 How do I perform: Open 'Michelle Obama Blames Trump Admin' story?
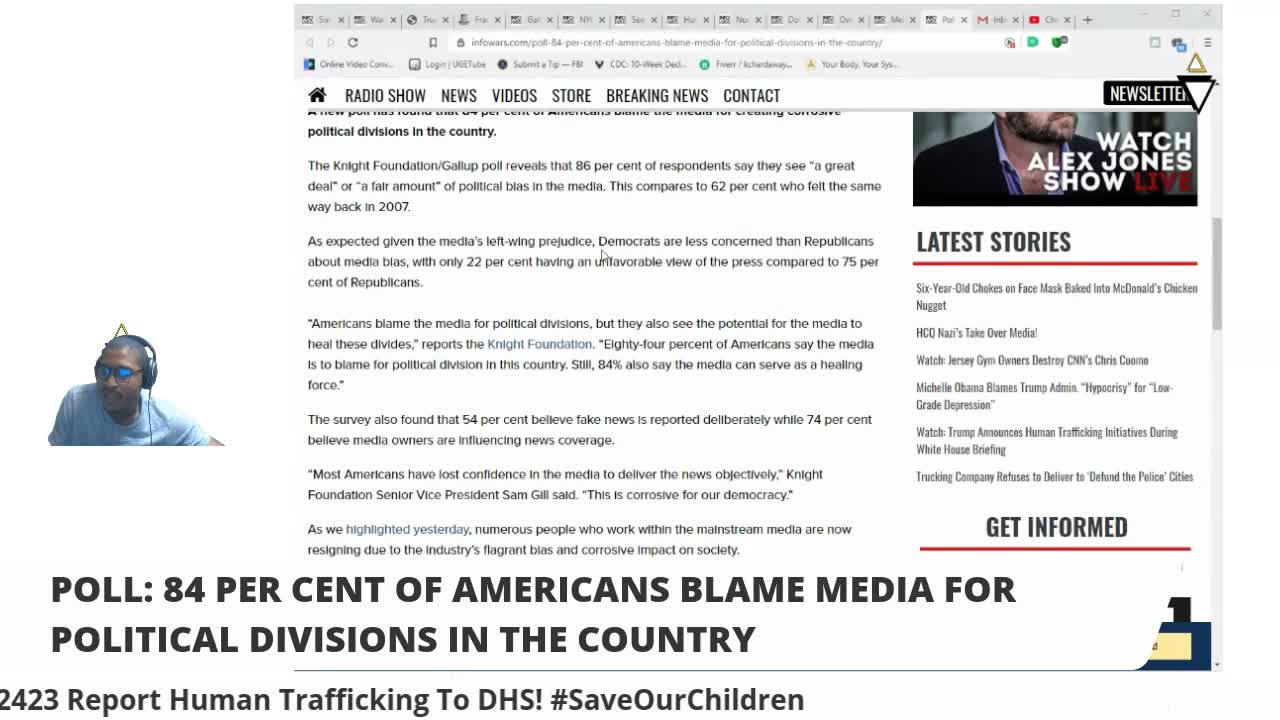1044,396
